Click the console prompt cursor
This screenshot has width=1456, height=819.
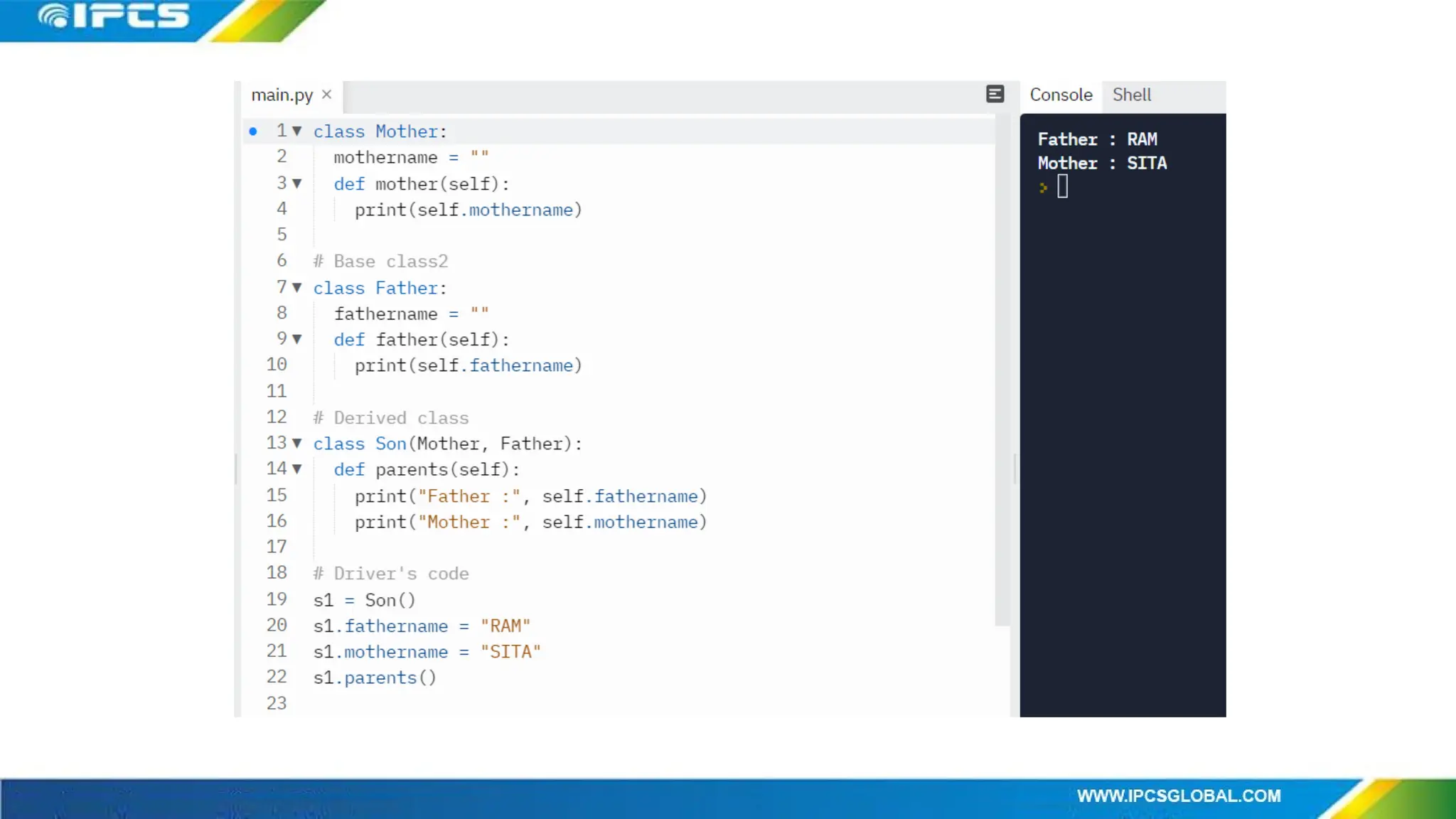click(1062, 187)
